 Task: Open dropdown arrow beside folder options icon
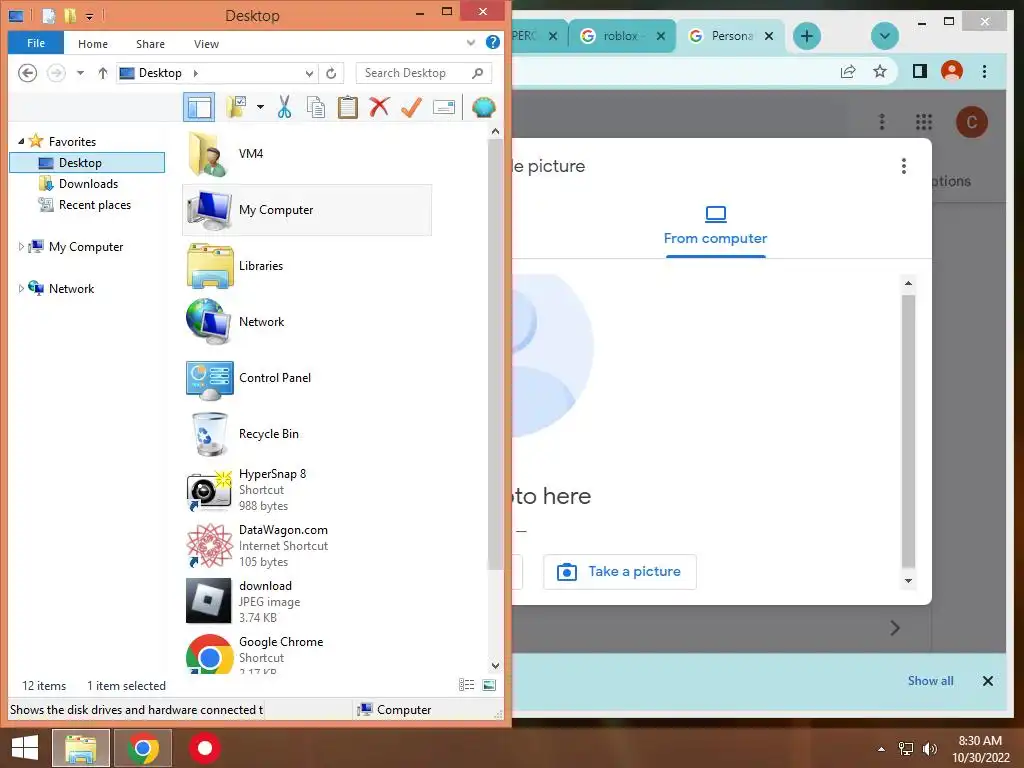tap(260, 107)
